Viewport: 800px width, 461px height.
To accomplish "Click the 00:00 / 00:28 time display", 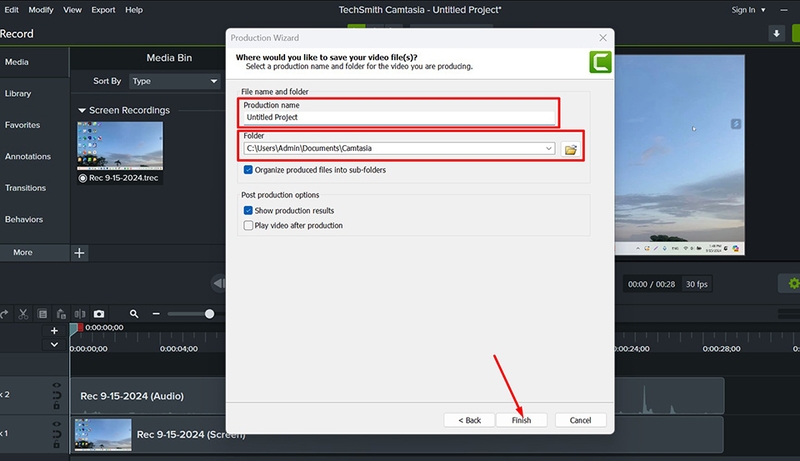I will click(x=651, y=284).
